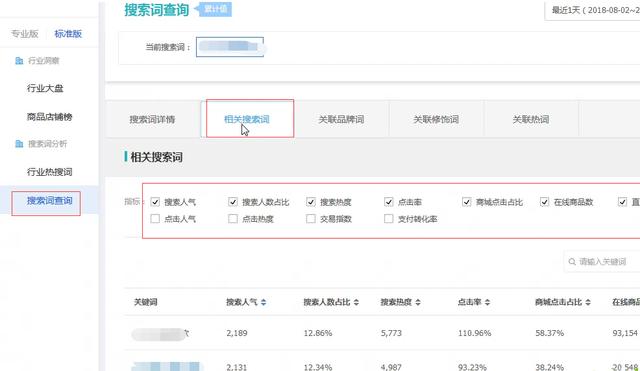The width and height of the screenshot is (640, 371).
Task: Click the 相关搜索词 section heading
Action: pos(156,157)
